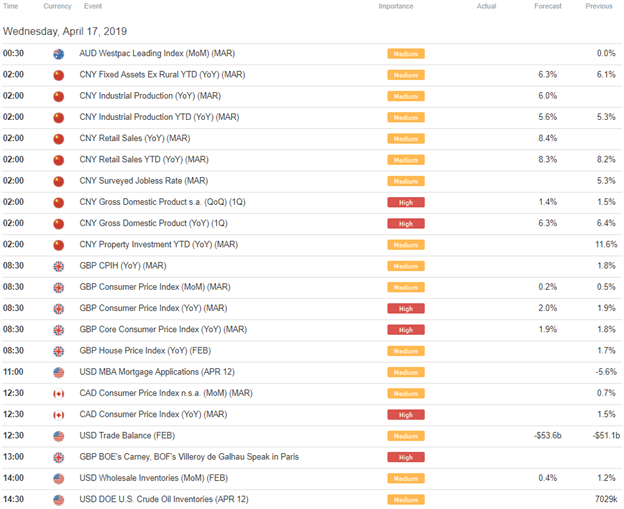Image resolution: width=624 pixels, height=509 pixels.
Task: Open CAD Consumer Price Index (YoY) (MAR) row
Action: (312, 415)
